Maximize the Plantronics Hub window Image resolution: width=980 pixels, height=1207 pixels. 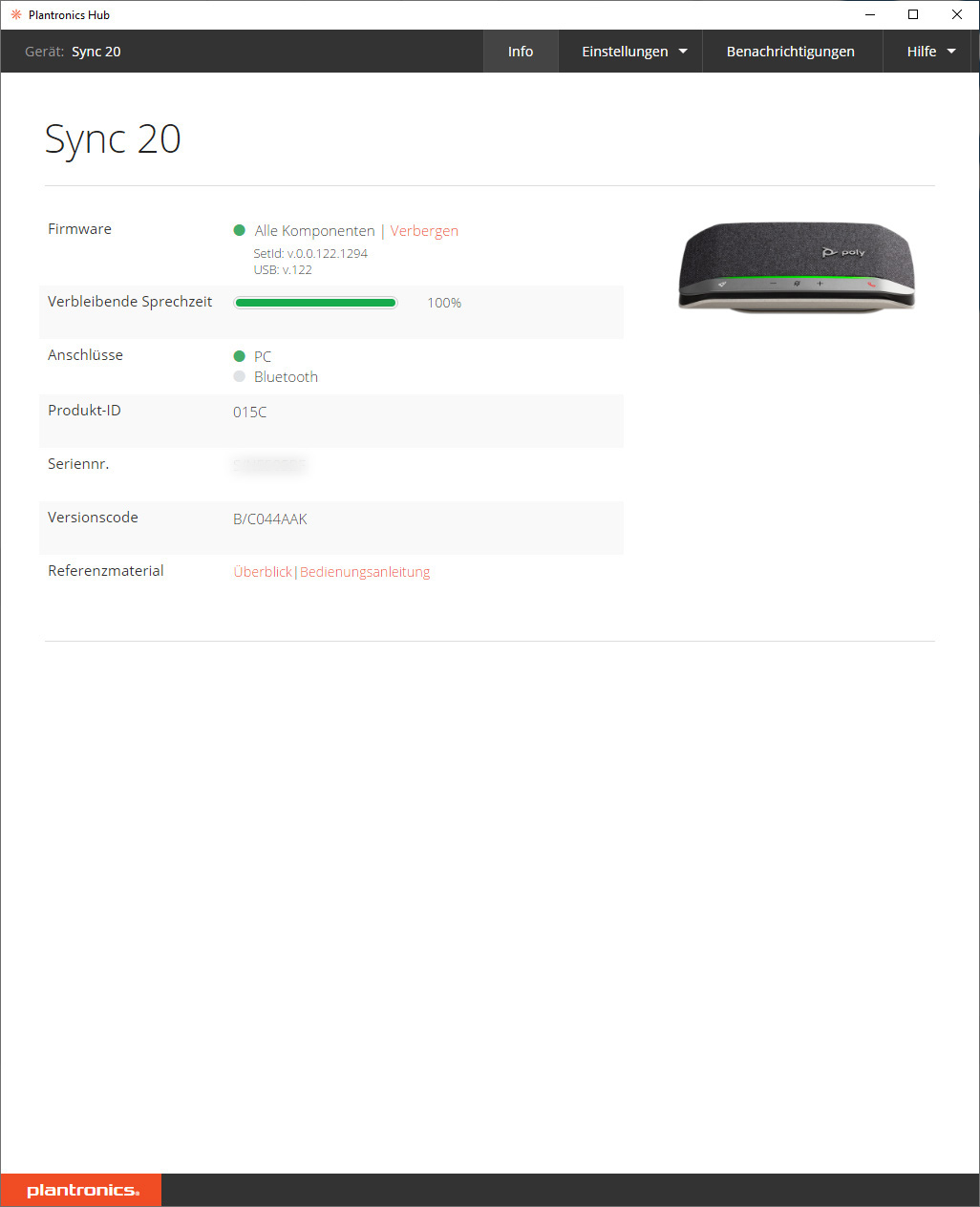pos(913,14)
